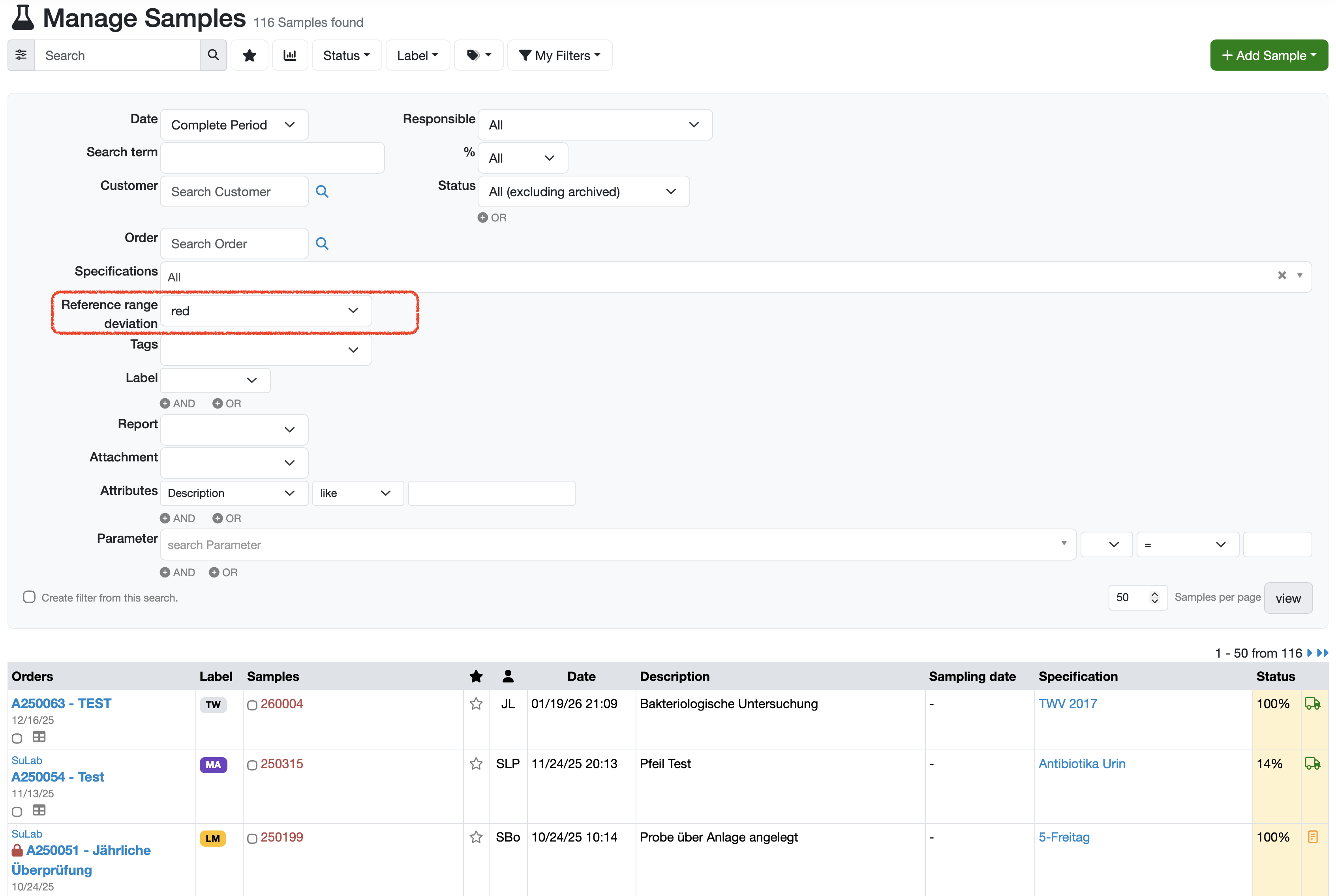This screenshot has width=1336, height=896.
Task: Select checkbox for sample 260004
Action: pyautogui.click(x=252, y=705)
